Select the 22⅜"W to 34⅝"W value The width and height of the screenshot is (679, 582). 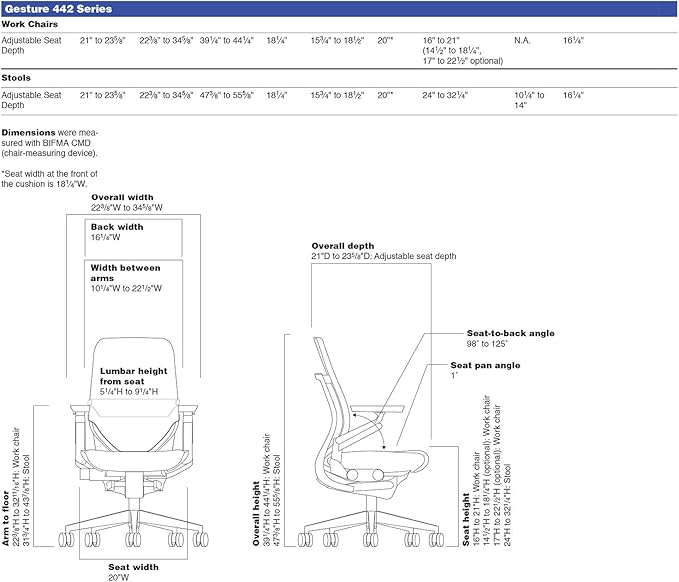coord(127,208)
